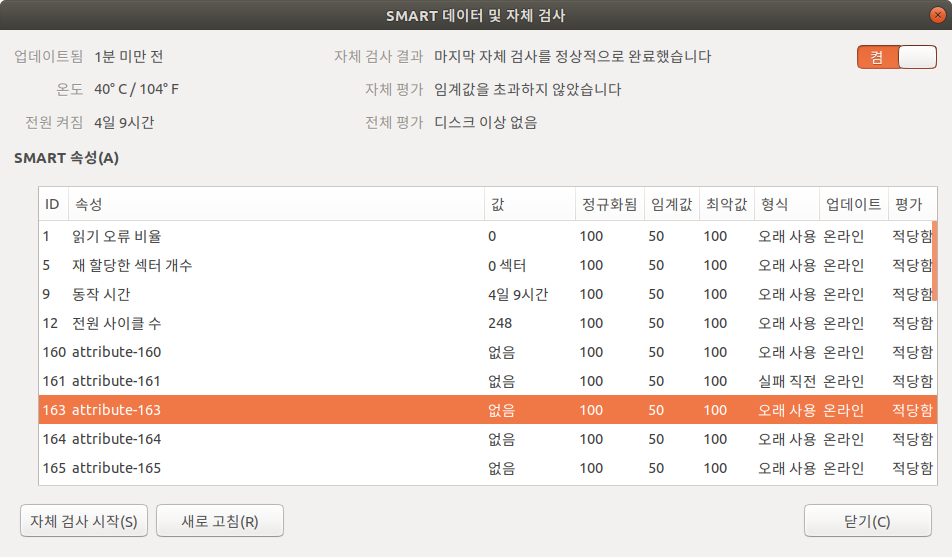Screen dimensions: 952x557
Task: Click the temperature value 40° C / 104° F
Action: coord(137,89)
